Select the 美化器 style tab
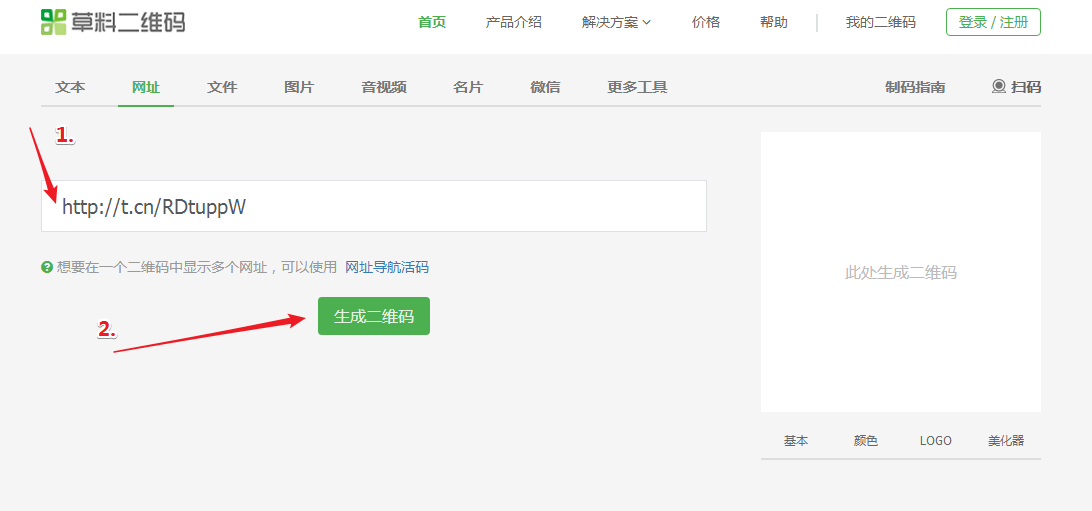 point(1006,441)
